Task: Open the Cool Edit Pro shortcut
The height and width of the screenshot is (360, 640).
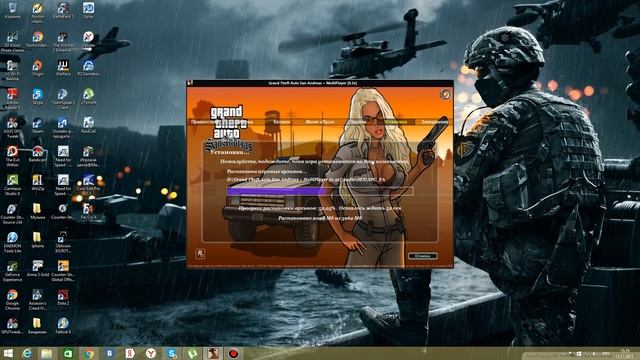Action: 88,182
